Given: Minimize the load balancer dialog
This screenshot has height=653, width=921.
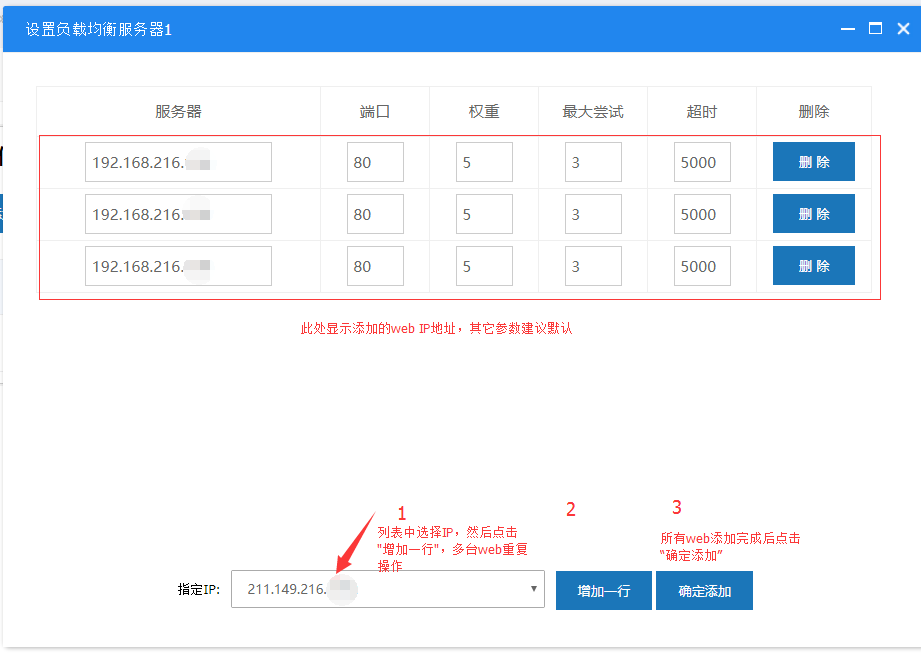Looking at the screenshot, I should tap(848, 29).
